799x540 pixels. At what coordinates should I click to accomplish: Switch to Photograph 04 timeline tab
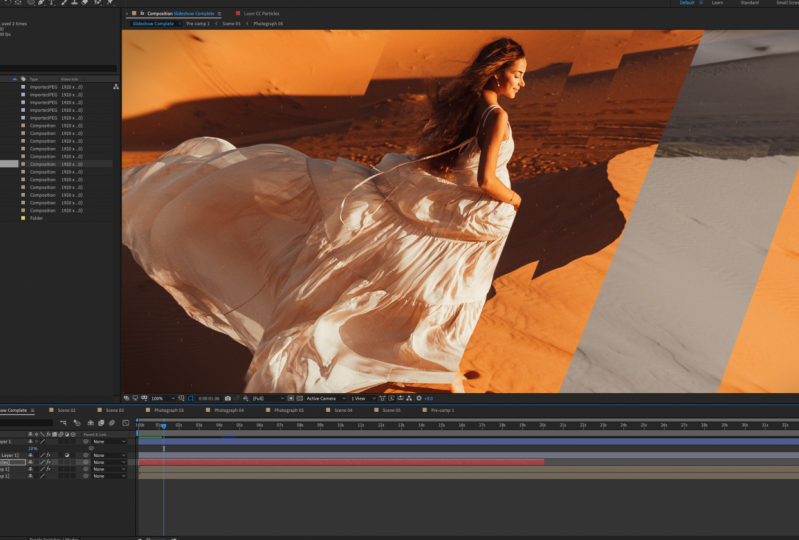(x=229, y=410)
